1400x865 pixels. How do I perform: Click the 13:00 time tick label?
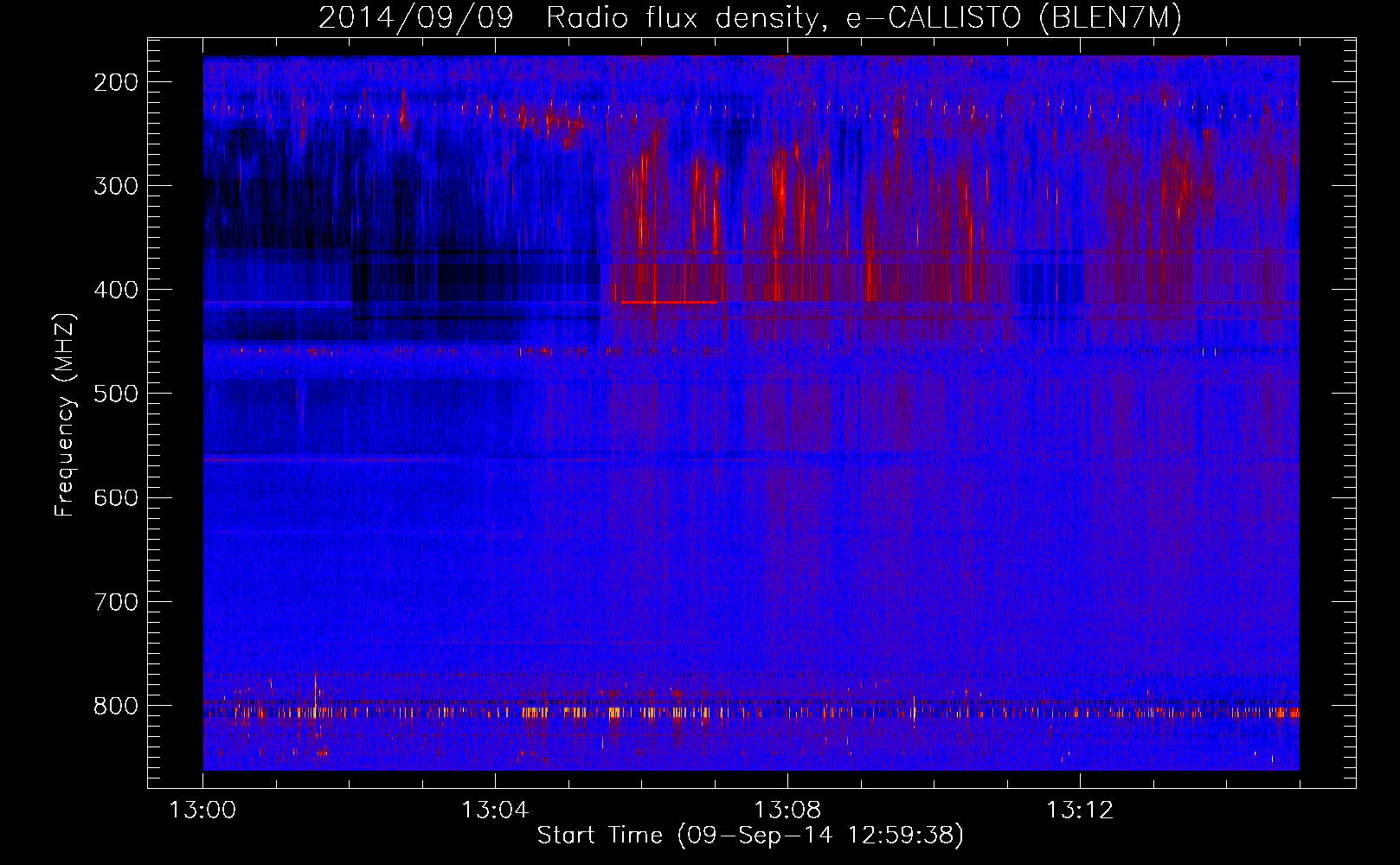click(x=202, y=811)
